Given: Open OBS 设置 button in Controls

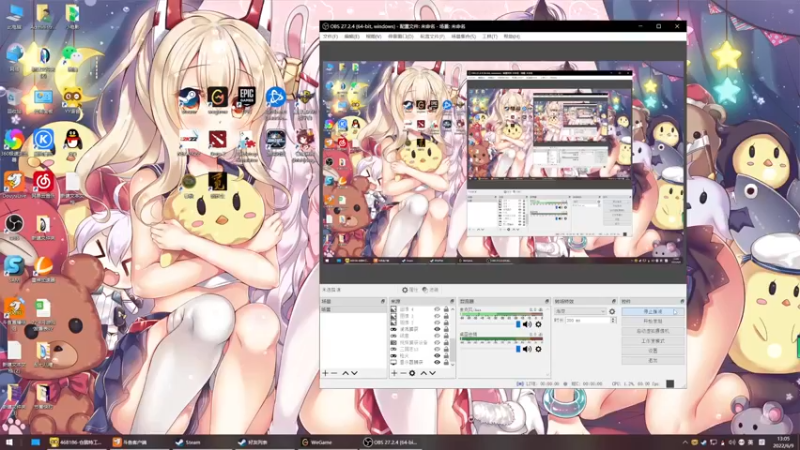Looking at the screenshot, I should (653, 351).
